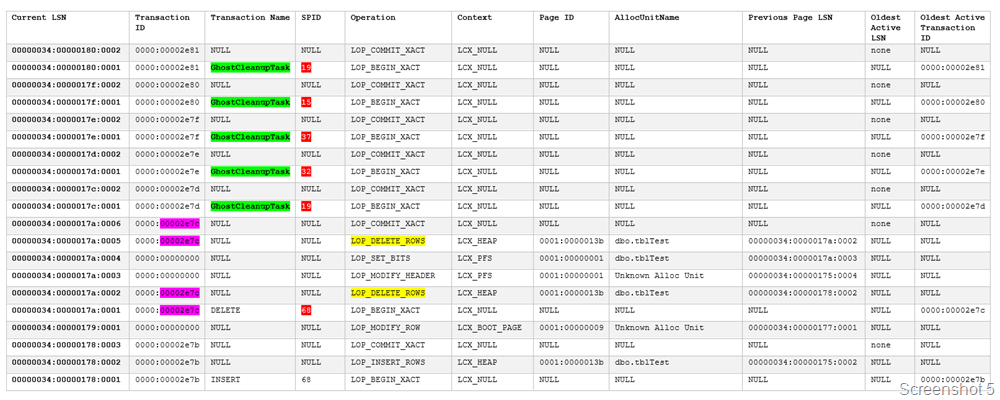
Task: Select the Page ID column header
Action: click(556, 18)
